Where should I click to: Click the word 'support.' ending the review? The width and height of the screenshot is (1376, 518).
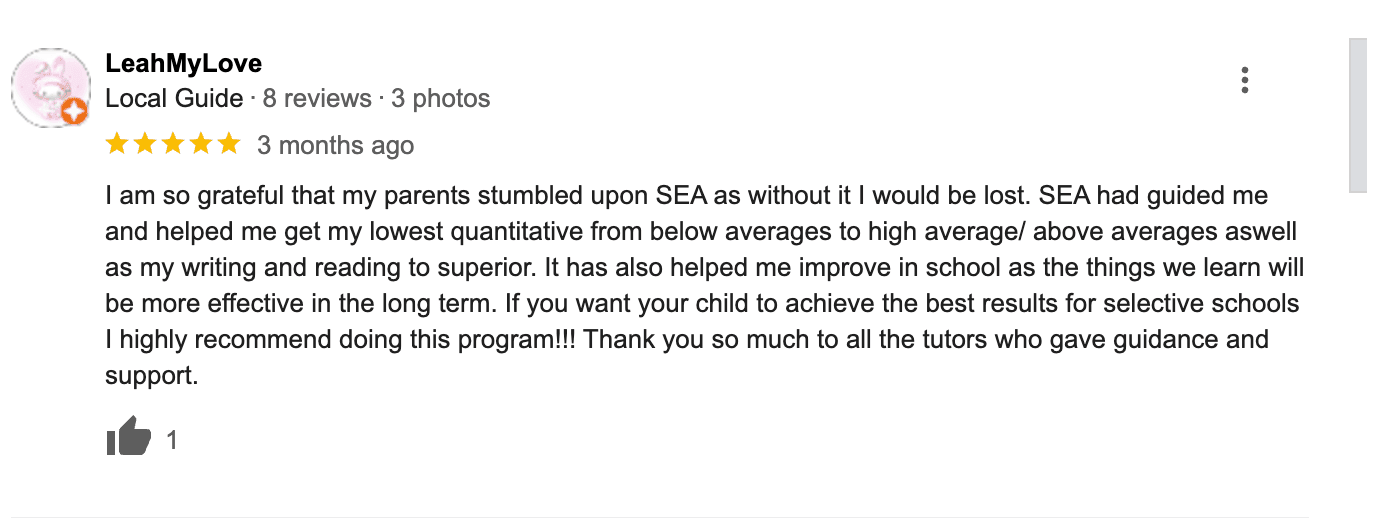pyautogui.click(x=152, y=377)
